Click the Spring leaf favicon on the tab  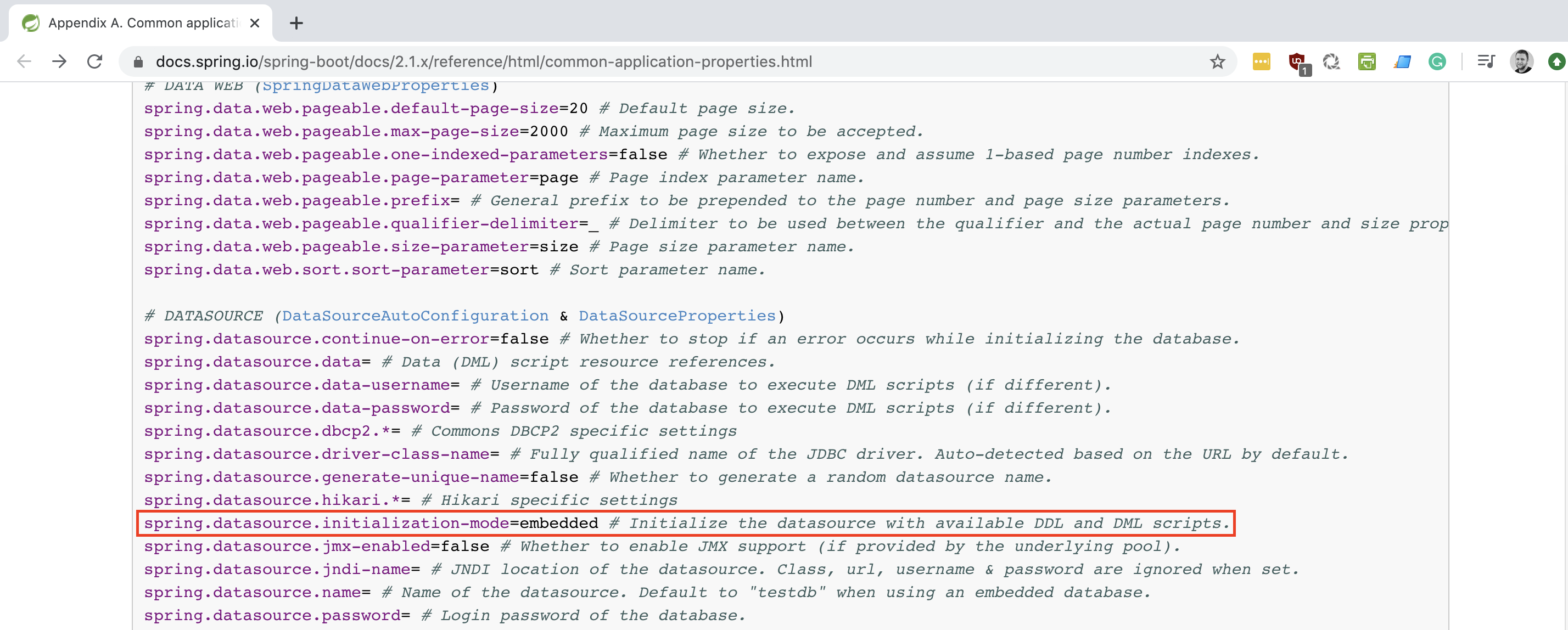coord(30,23)
